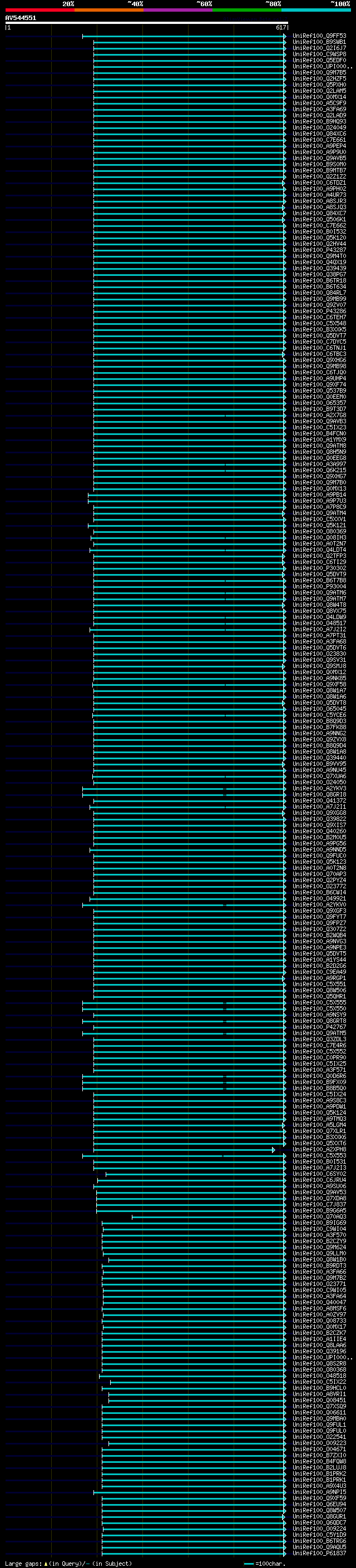Select the UniRef100_Q9AVB5 label

pos(319,159)
